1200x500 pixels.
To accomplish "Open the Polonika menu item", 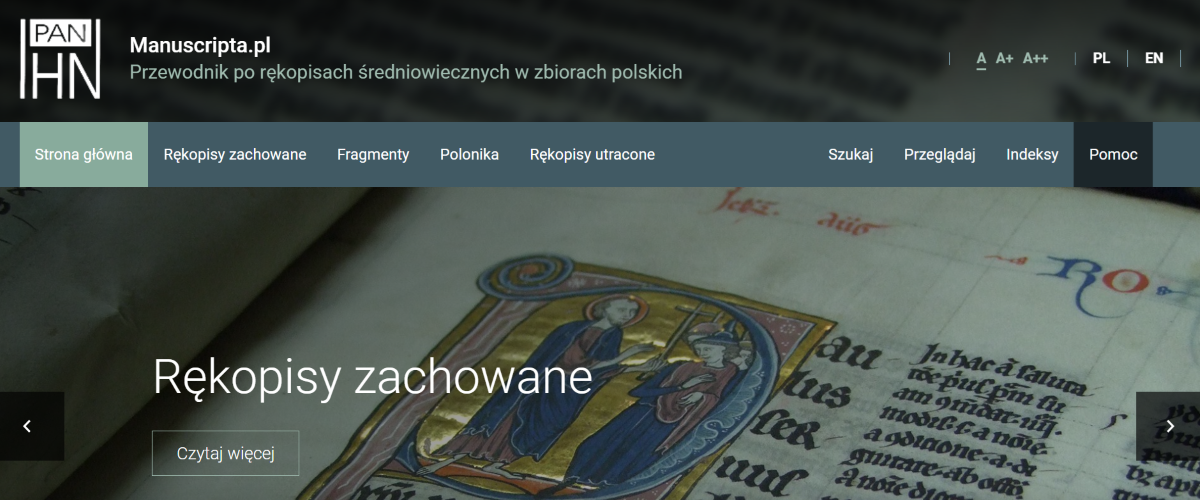I will pos(469,154).
